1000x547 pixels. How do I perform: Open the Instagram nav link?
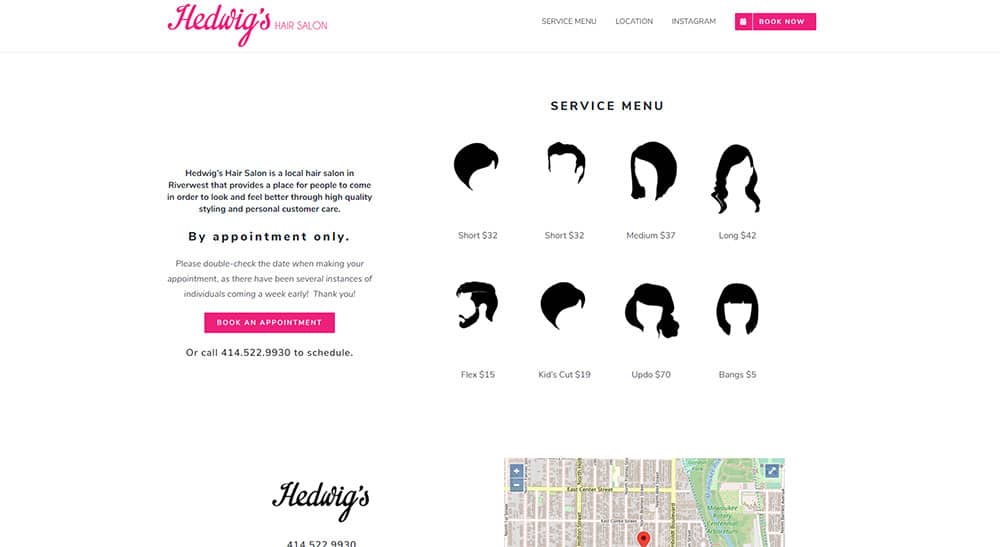pyautogui.click(x=693, y=21)
